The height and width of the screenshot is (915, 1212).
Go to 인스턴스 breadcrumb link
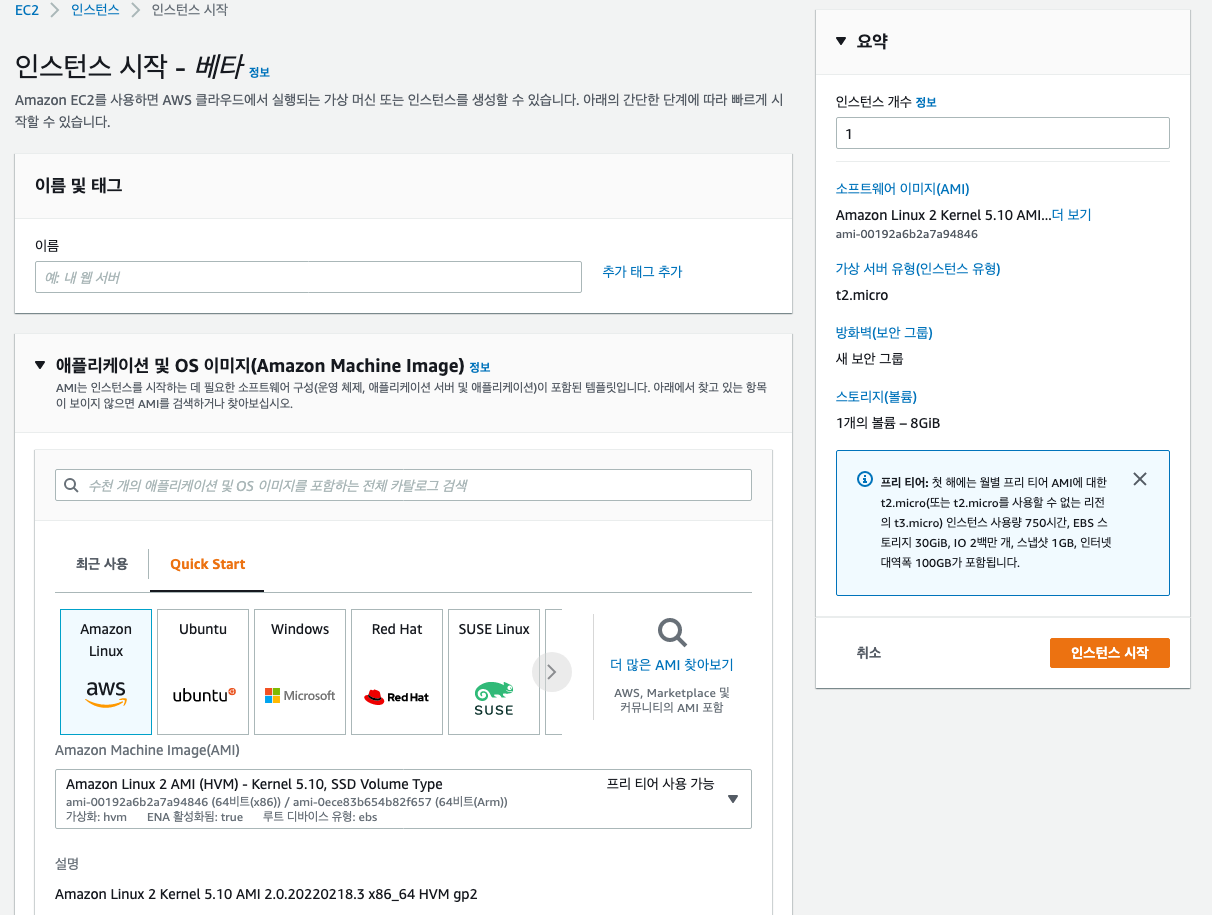pyautogui.click(x=95, y=10)
